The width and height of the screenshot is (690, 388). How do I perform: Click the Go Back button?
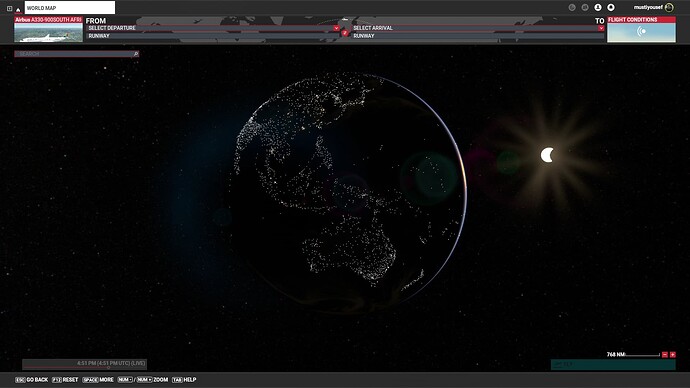click(x=32, y=380)
